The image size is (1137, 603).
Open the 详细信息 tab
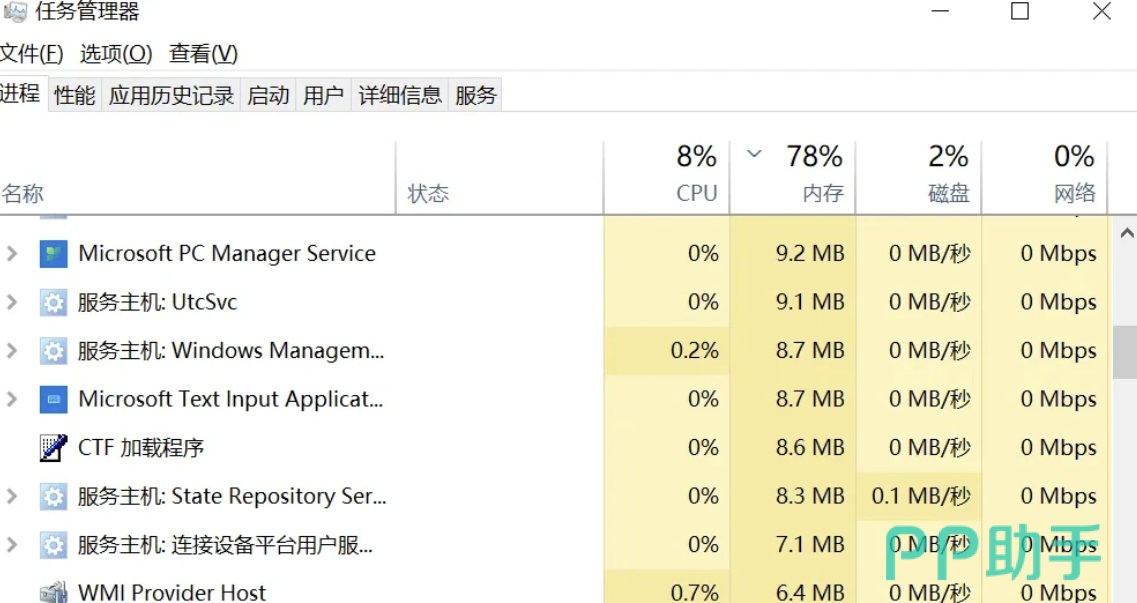(400, 95)
